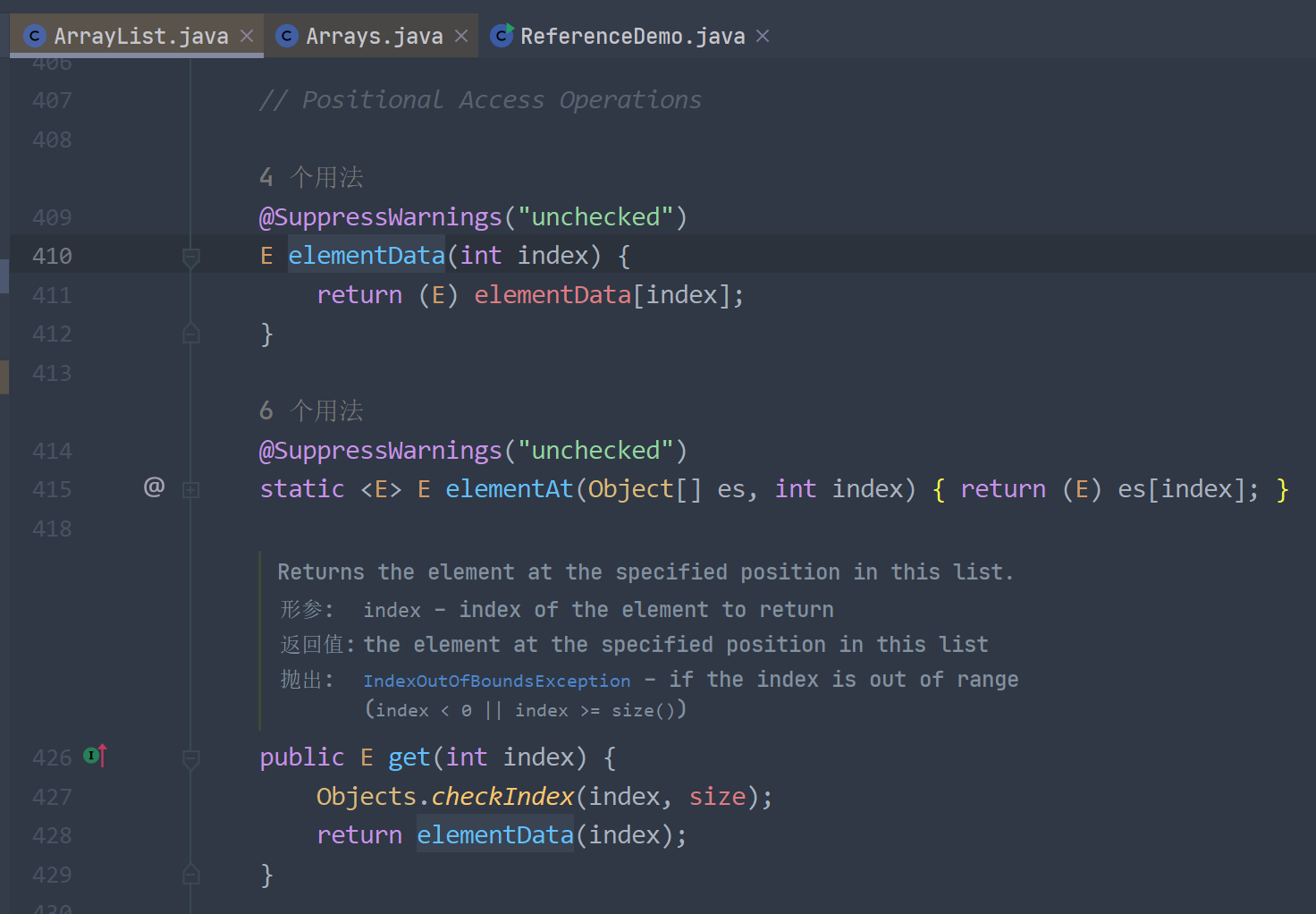Image resolution: width=1316 pixels, height=914 pixels.
Task: Switch to the Arrays.java tab
Action: coord(374,36)
